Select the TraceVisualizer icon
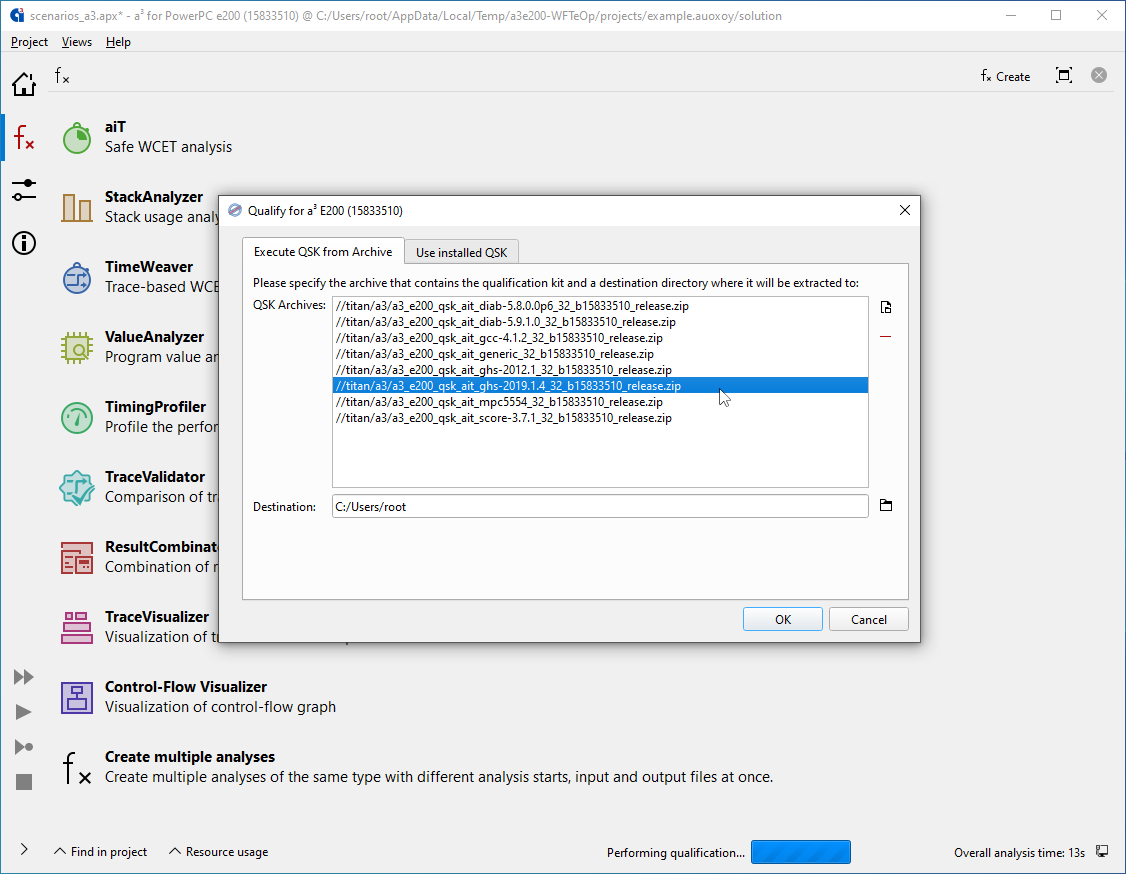Image resolution: width=1126 pixels, height=874 pixels. point(77,627)
